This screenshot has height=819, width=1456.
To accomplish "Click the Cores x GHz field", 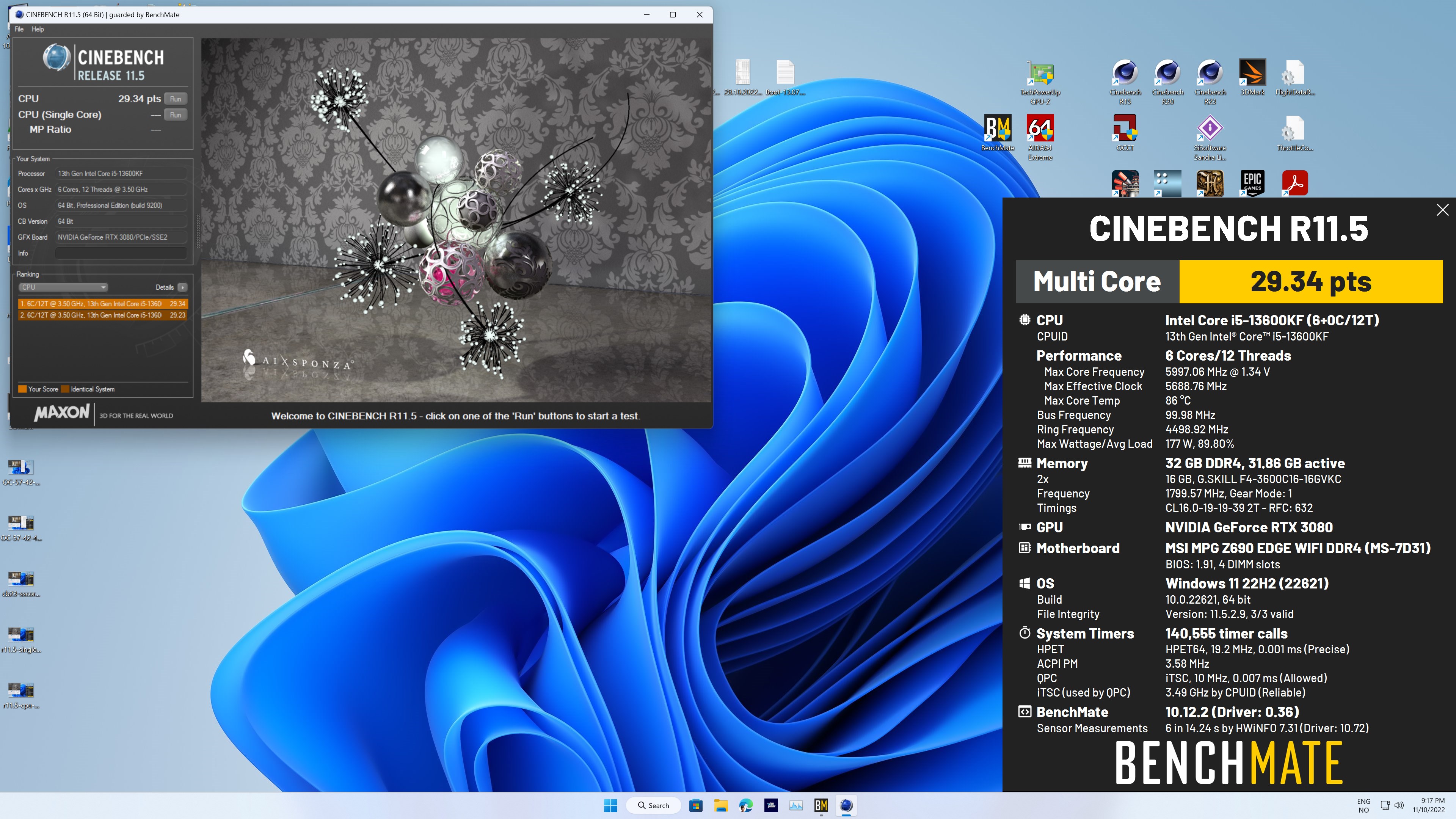I will click(121, 189).
